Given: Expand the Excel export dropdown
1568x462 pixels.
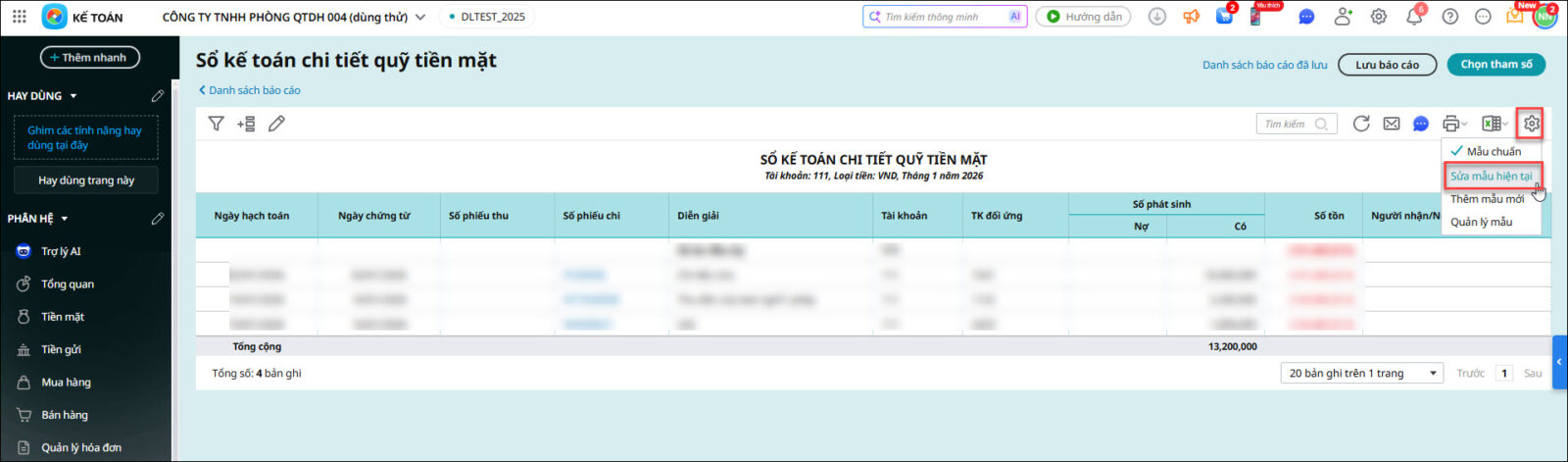Looking at the screenshot, I should [x=1495, y=124].
